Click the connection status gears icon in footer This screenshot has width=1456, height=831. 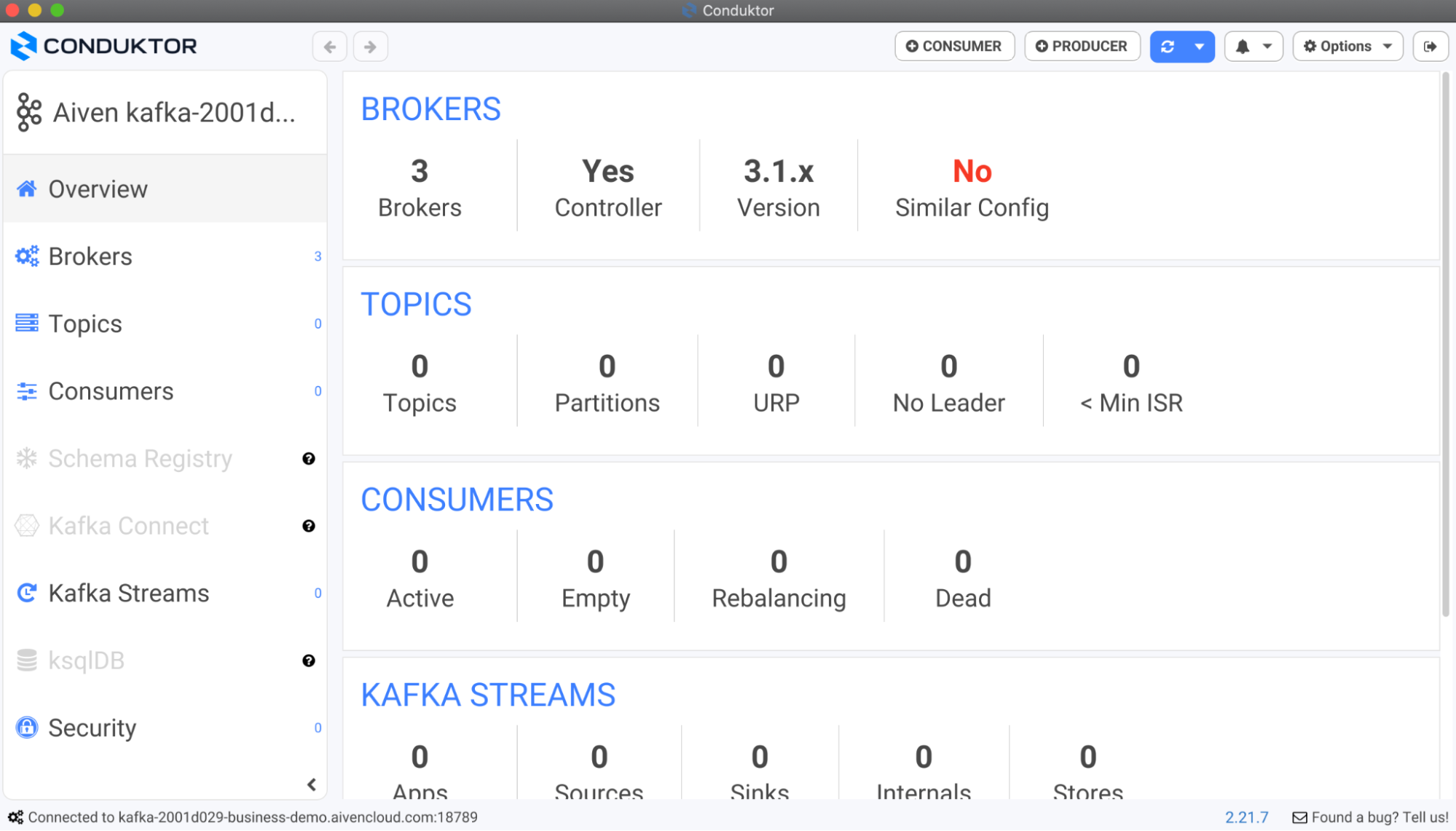(x=15, y=817)
